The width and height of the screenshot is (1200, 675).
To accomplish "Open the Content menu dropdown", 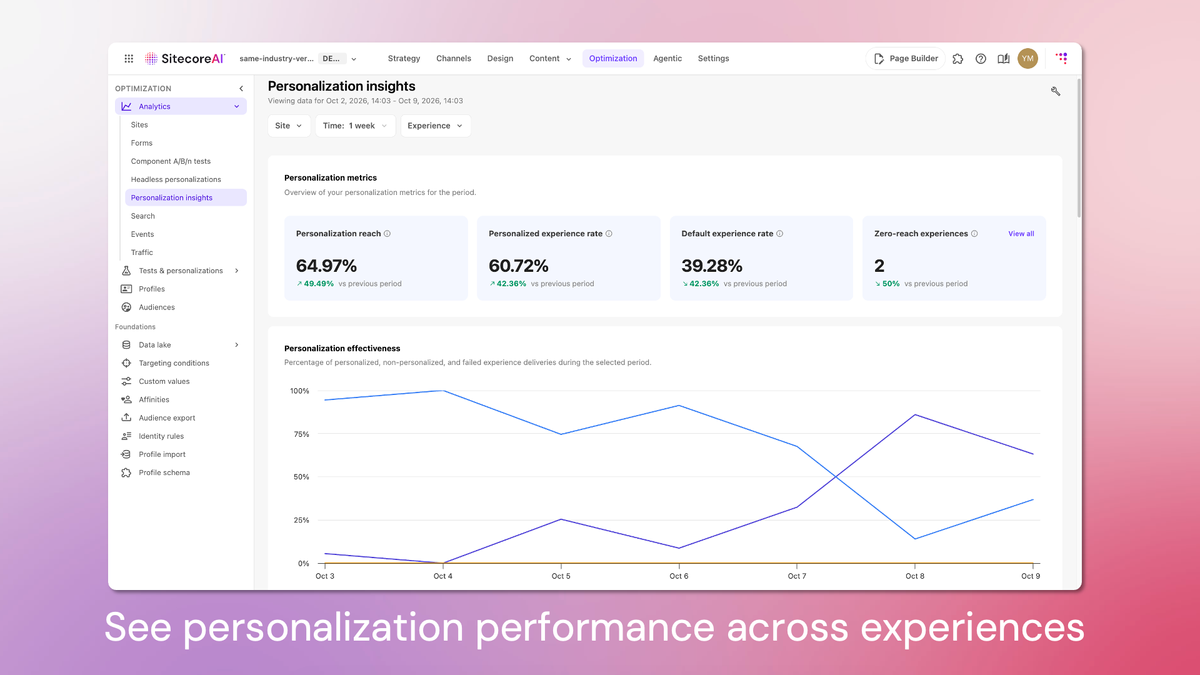I will pos(550,59).
